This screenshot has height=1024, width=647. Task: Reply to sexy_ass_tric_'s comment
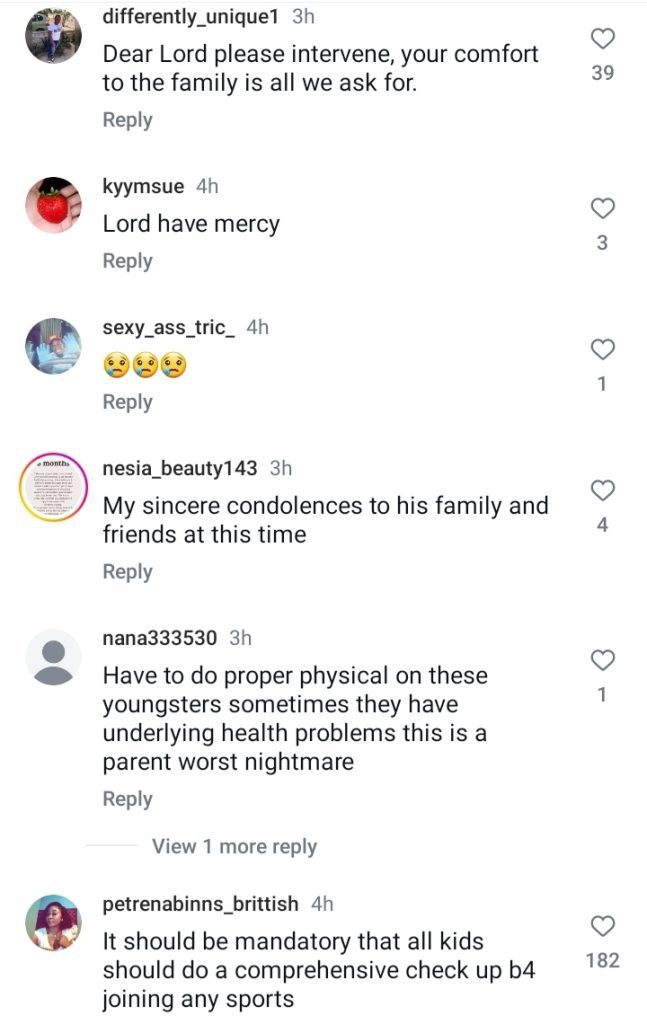click(127, 402)
